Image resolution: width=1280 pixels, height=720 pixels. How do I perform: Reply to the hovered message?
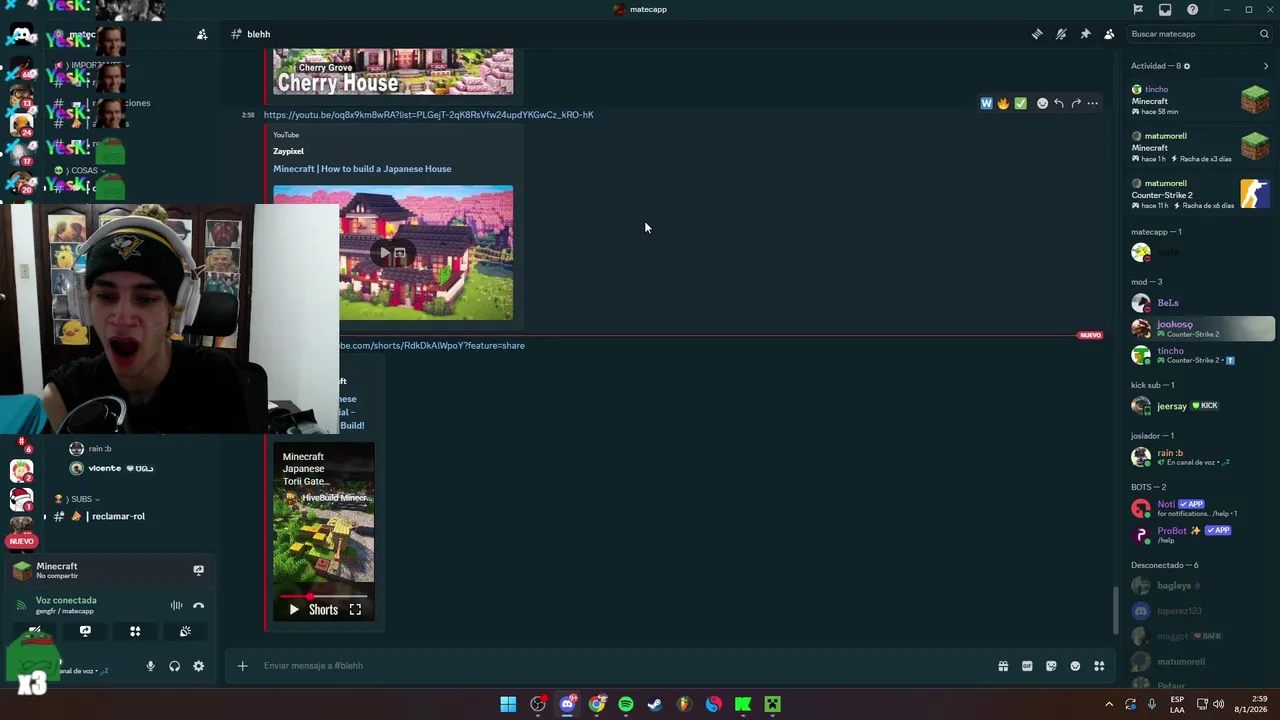1059,103
